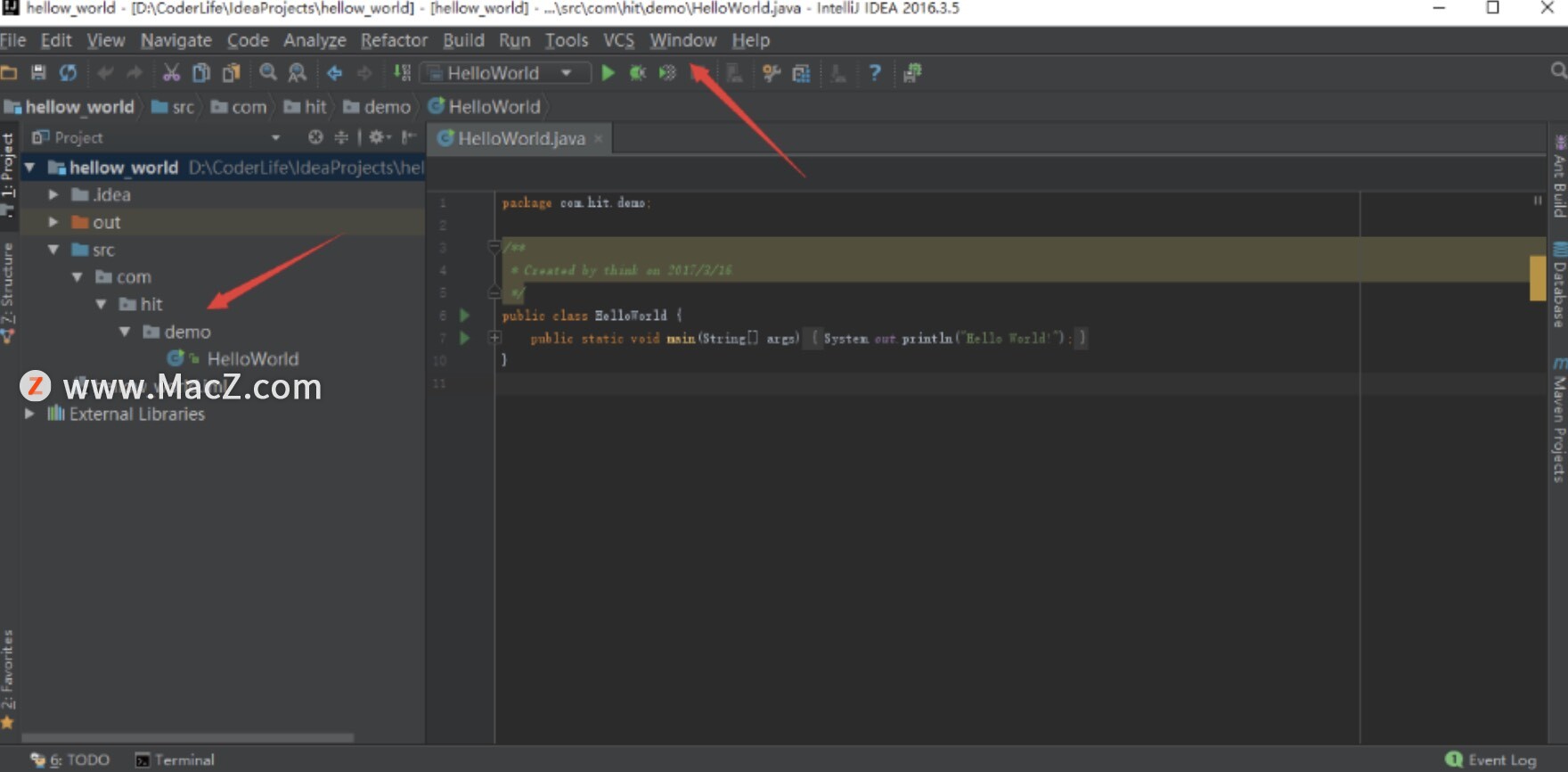
Task: Click Collapse All in Project panel
Action: click(341, 137)
